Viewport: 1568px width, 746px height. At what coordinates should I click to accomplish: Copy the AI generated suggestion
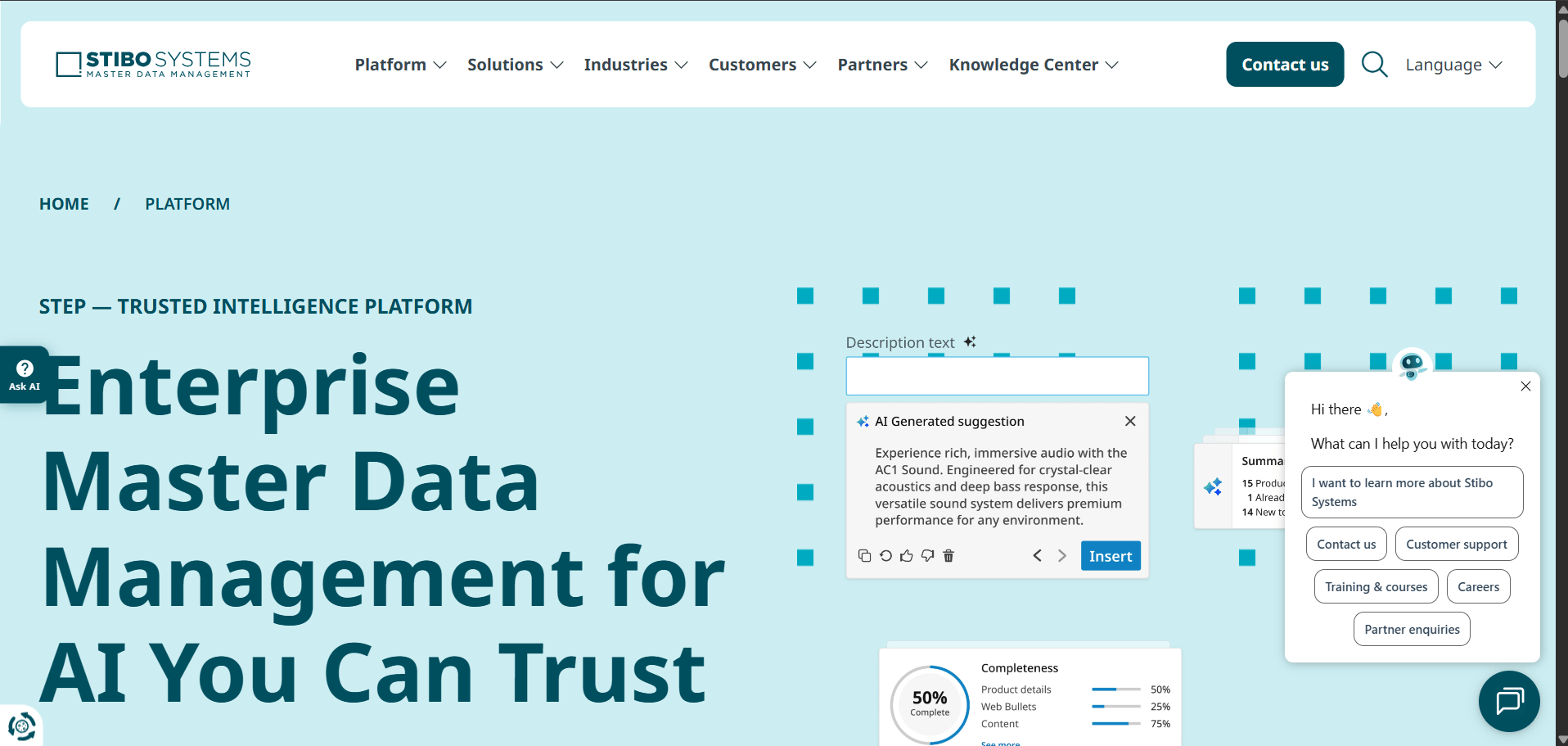point(864,556)
